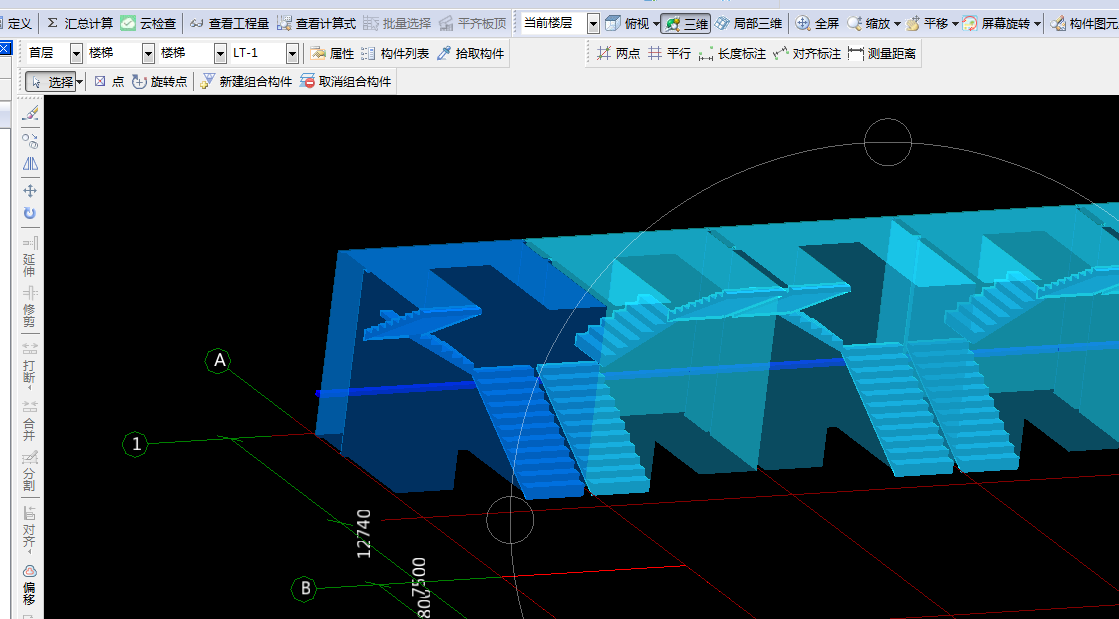Click 取消组合构件 cancel combined component
Image resolution: width=1119 pixels, height=619 pixels.
tap(345, 82)
